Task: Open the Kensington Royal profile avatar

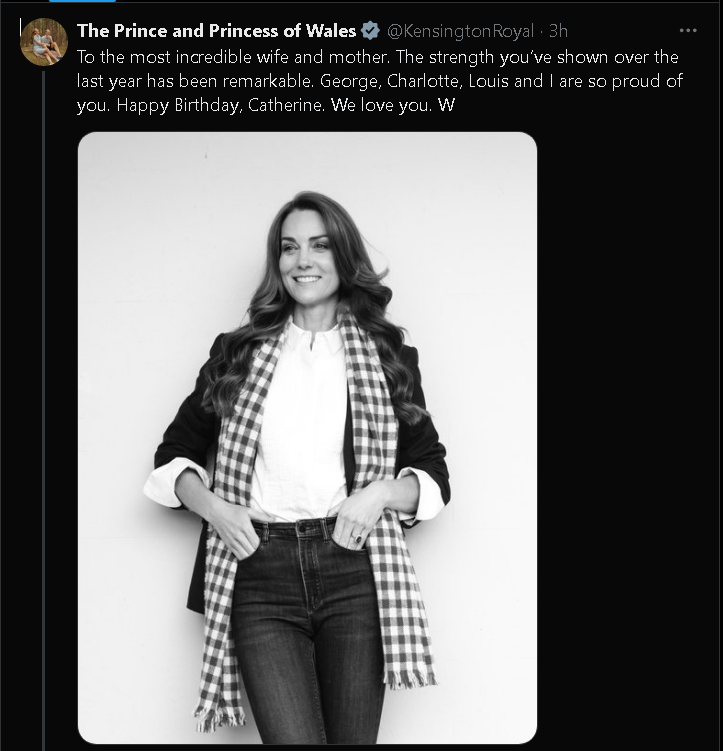Action: (44, 41)
